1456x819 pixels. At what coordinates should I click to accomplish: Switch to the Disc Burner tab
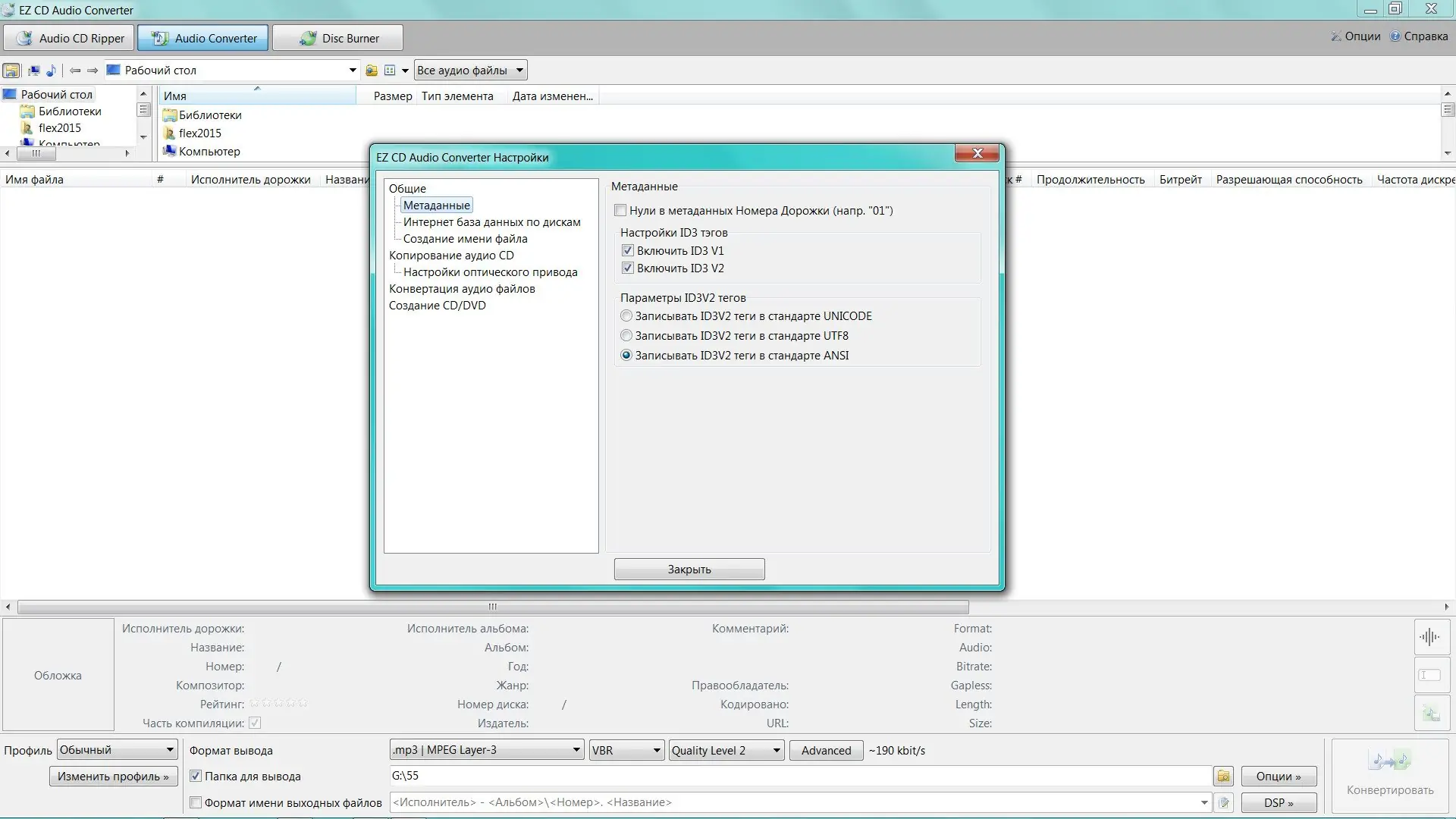pos(337,38)
